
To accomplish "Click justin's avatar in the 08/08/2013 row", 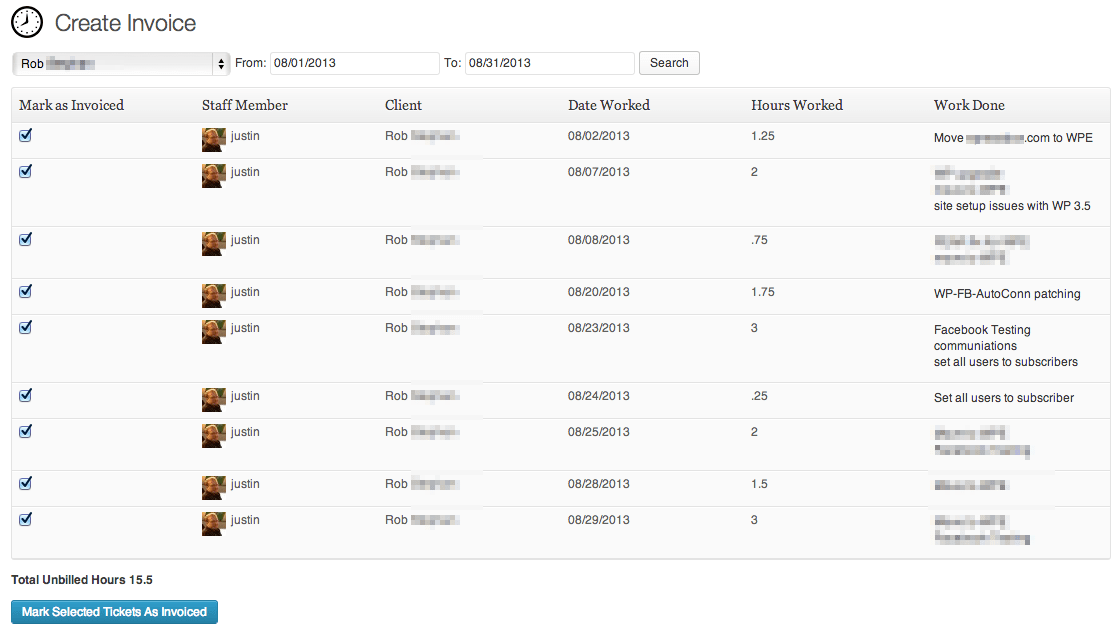I will tap(213, 244).
